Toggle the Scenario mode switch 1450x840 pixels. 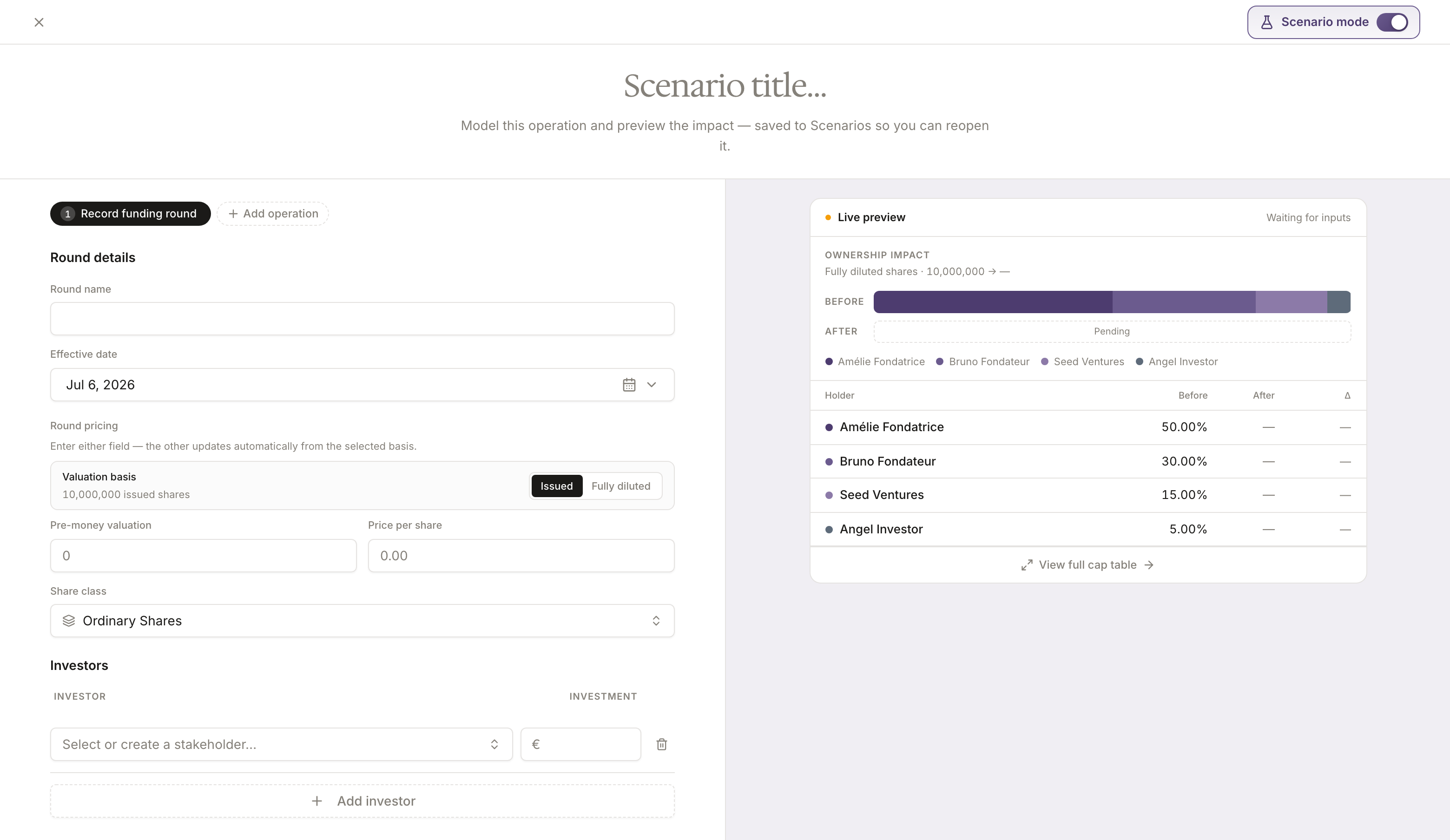point(1392,22)
